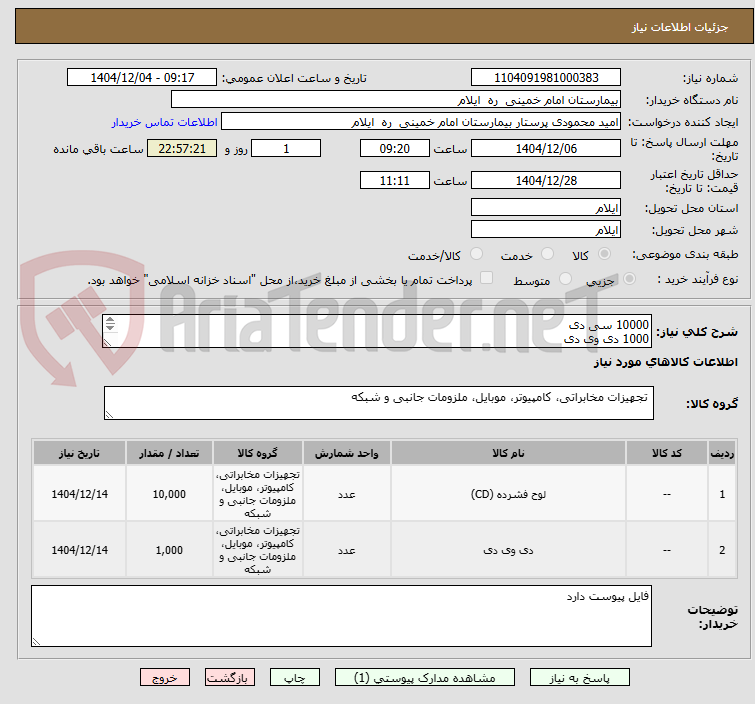
Task: Click the دی وی دی item cell
Action: [x=508, y=550]
